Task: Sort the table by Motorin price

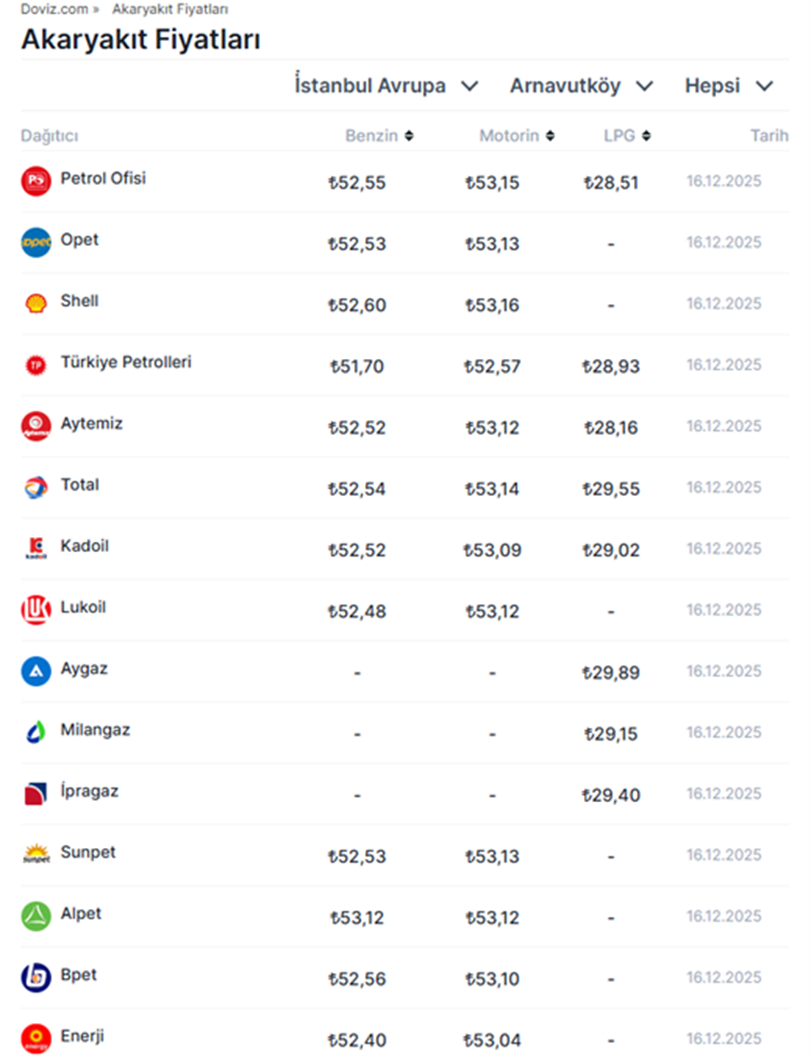Action: tap(516, 136)
